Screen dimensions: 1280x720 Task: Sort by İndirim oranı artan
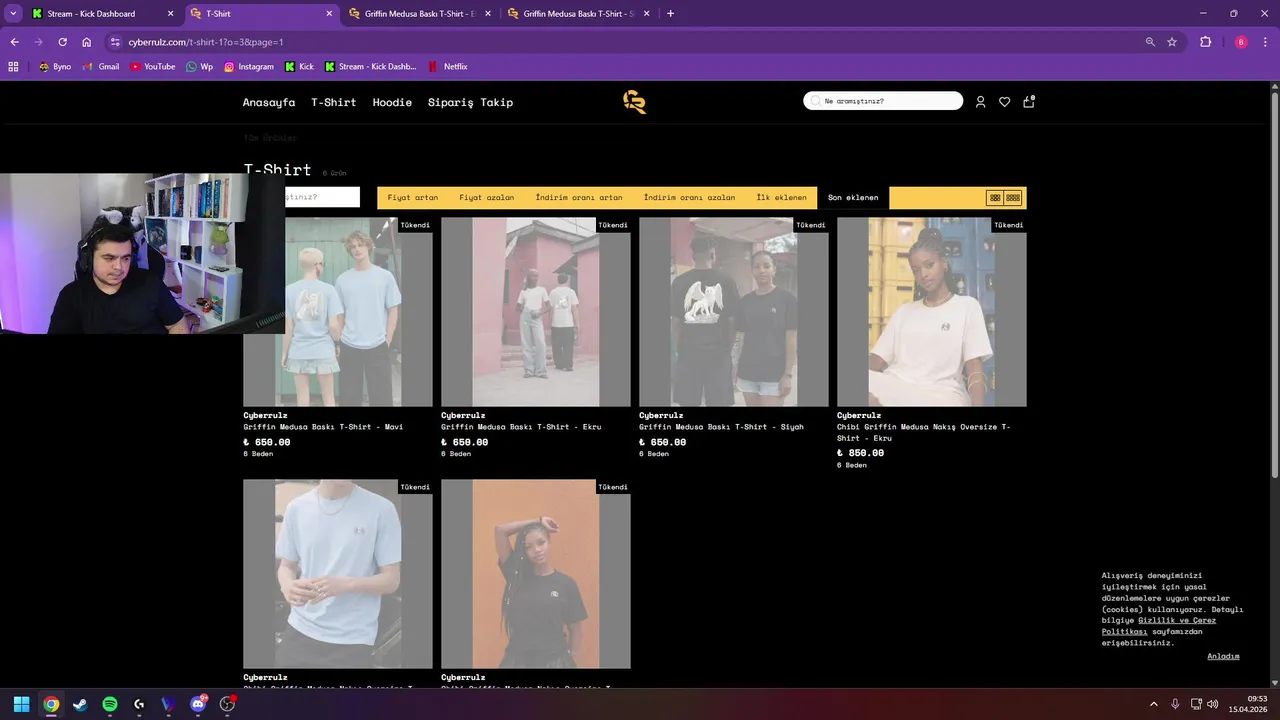pyautogui.click(x=579, y=198)
